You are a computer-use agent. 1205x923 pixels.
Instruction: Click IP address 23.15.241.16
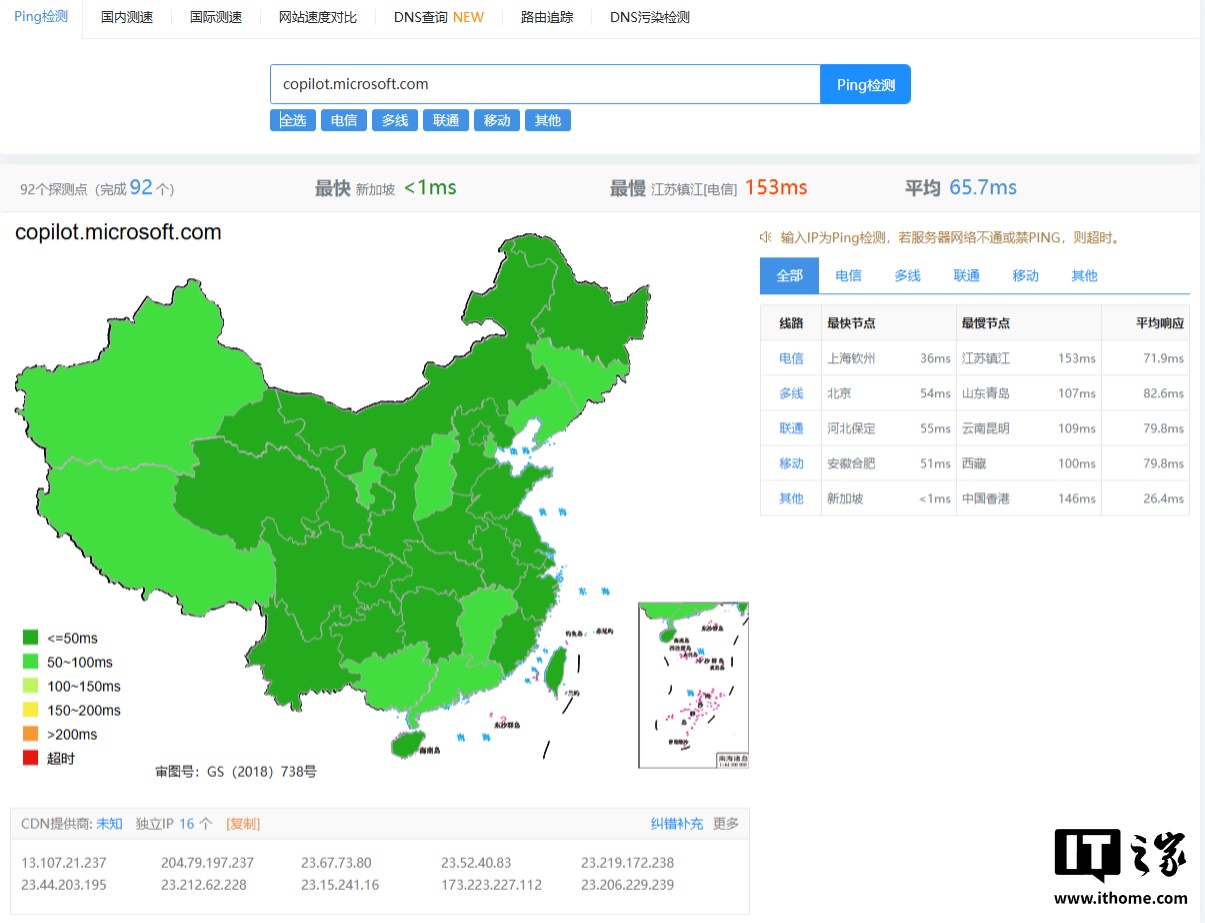pos(340,885)
